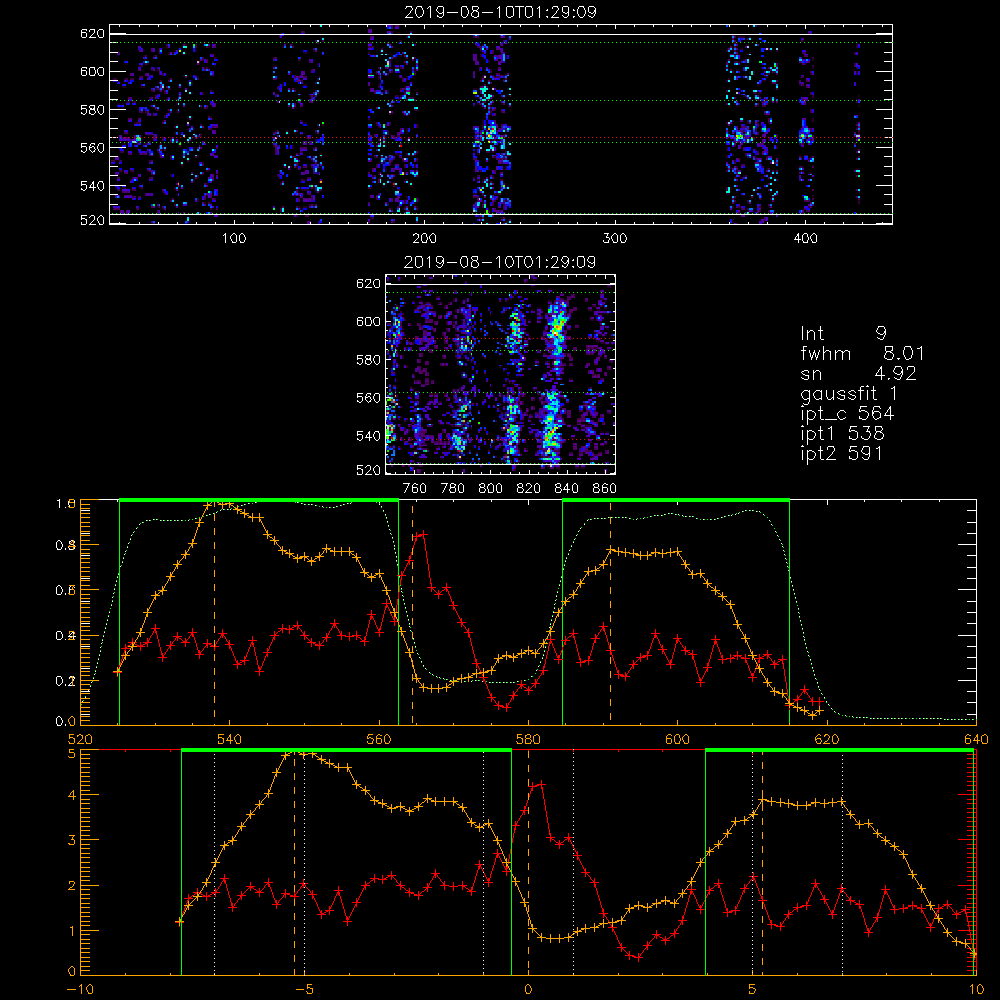Click y-axis label 600 on middle image
Viewport: 1000px width, 1000px height.
368,321
